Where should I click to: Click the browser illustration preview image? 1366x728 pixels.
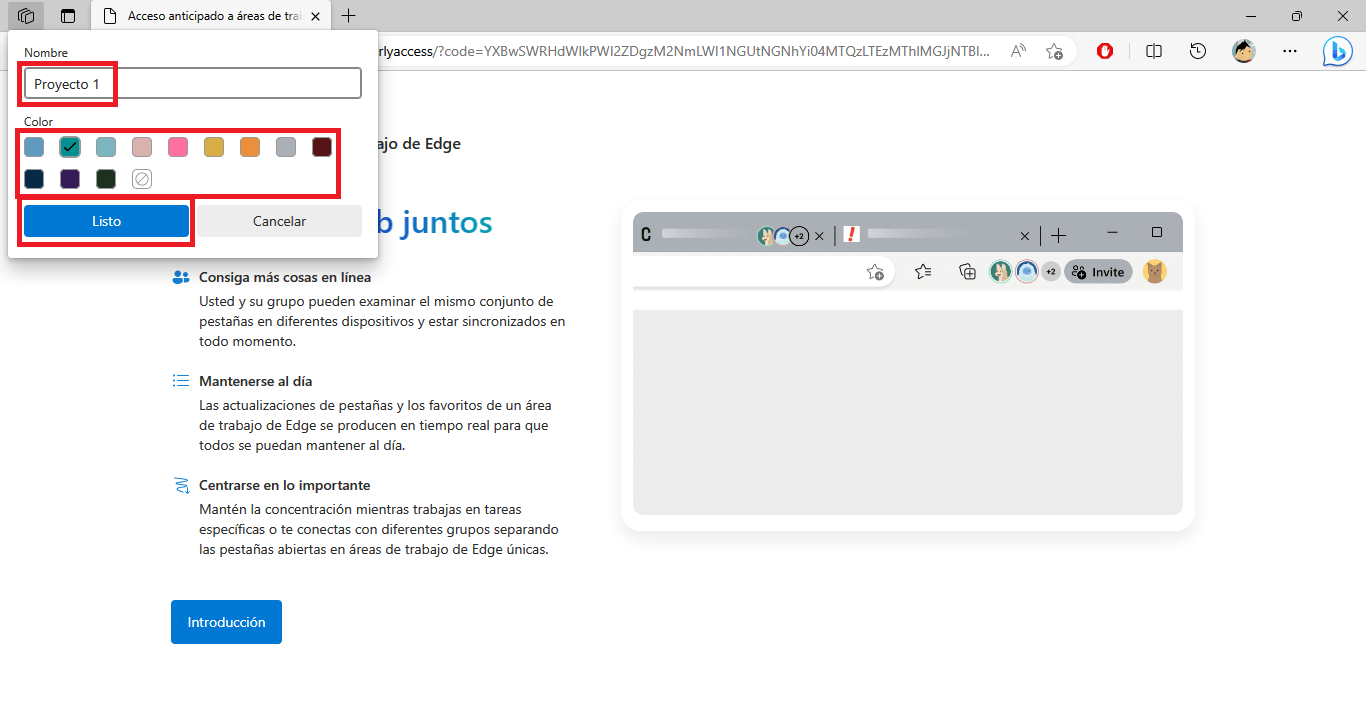click(x=908, y=365)
